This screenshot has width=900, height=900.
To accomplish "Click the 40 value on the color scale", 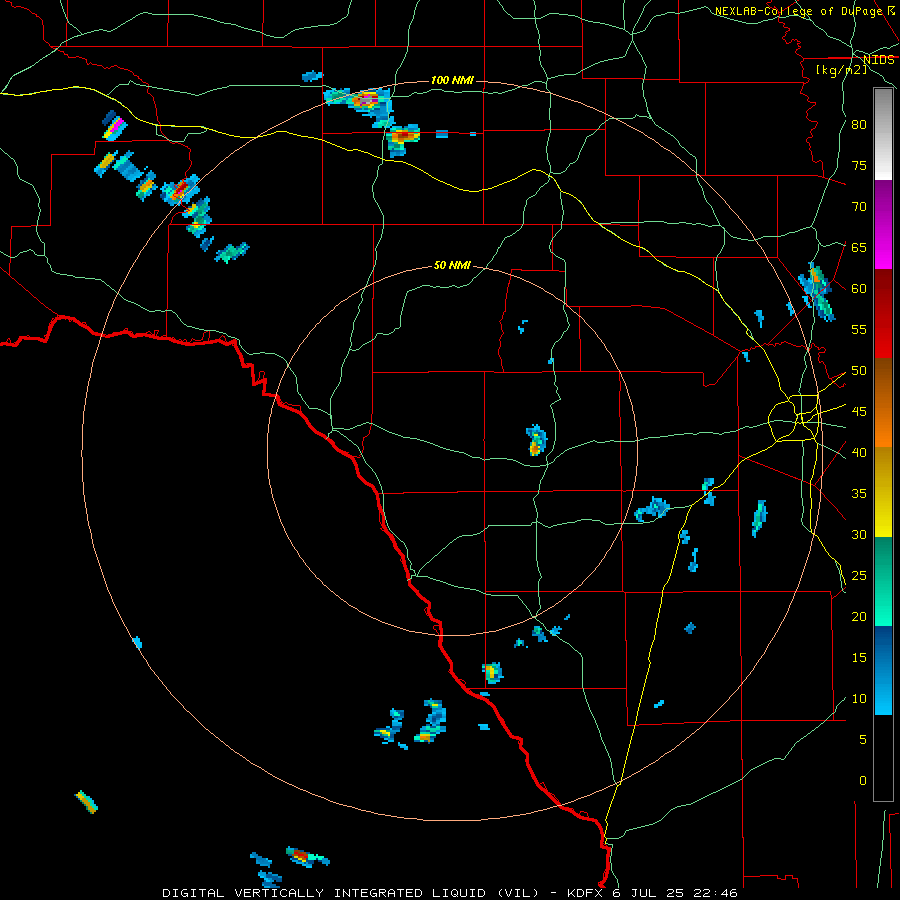I will click(859, 453).
